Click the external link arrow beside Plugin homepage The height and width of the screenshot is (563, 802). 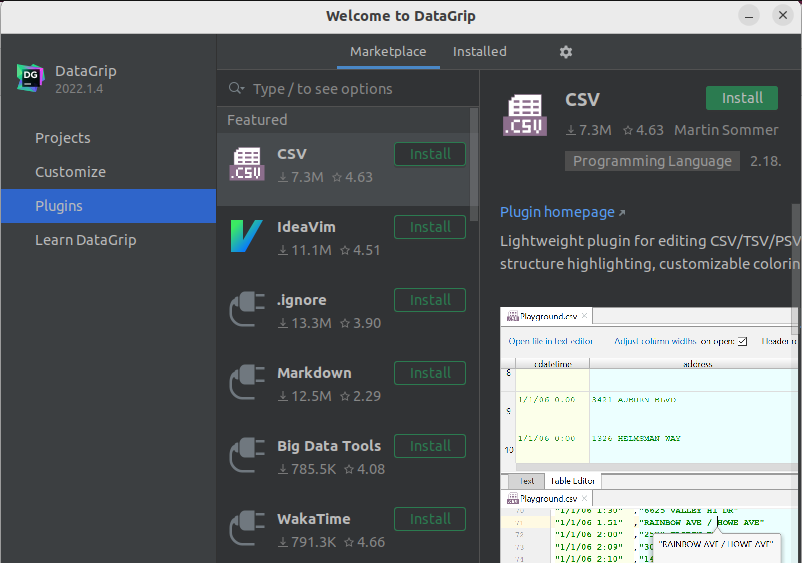coord(622,213)
